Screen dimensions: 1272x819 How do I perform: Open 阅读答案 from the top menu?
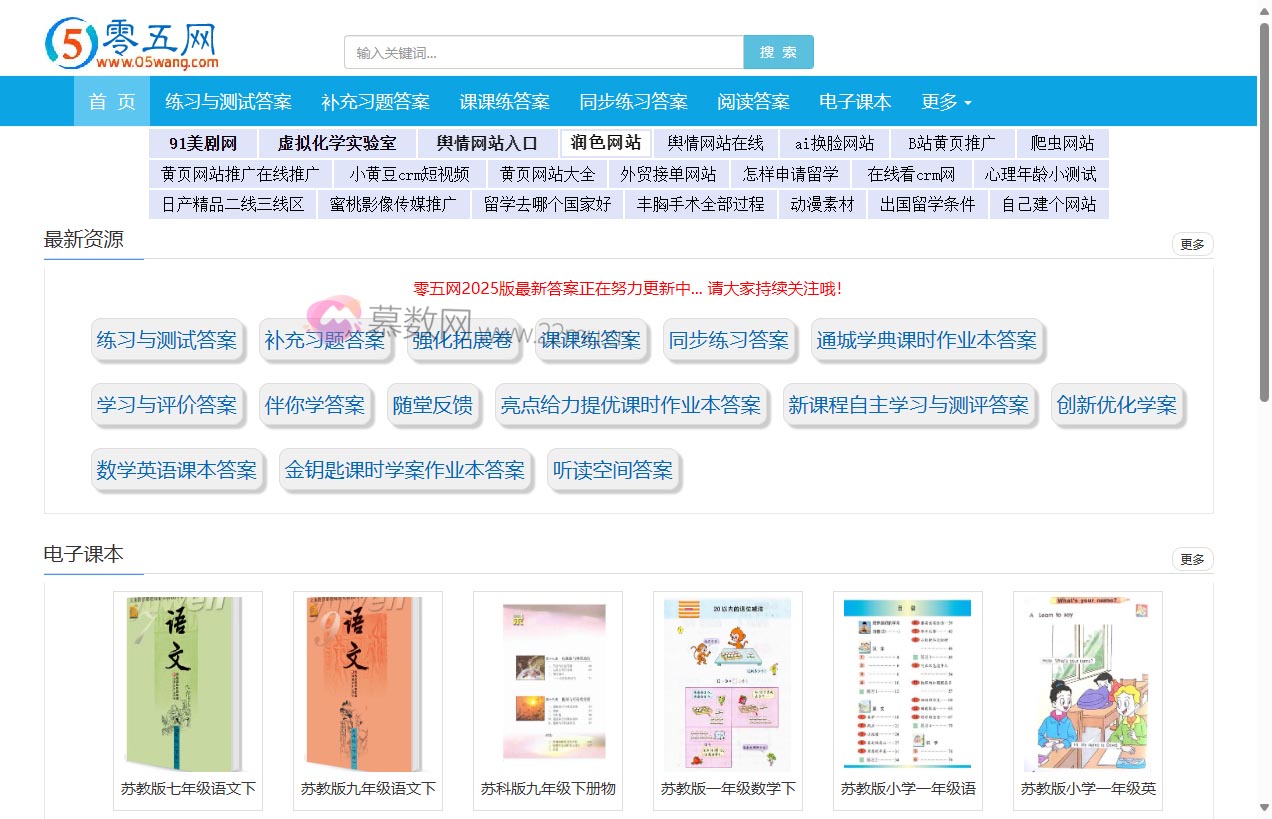pos(753,101)
